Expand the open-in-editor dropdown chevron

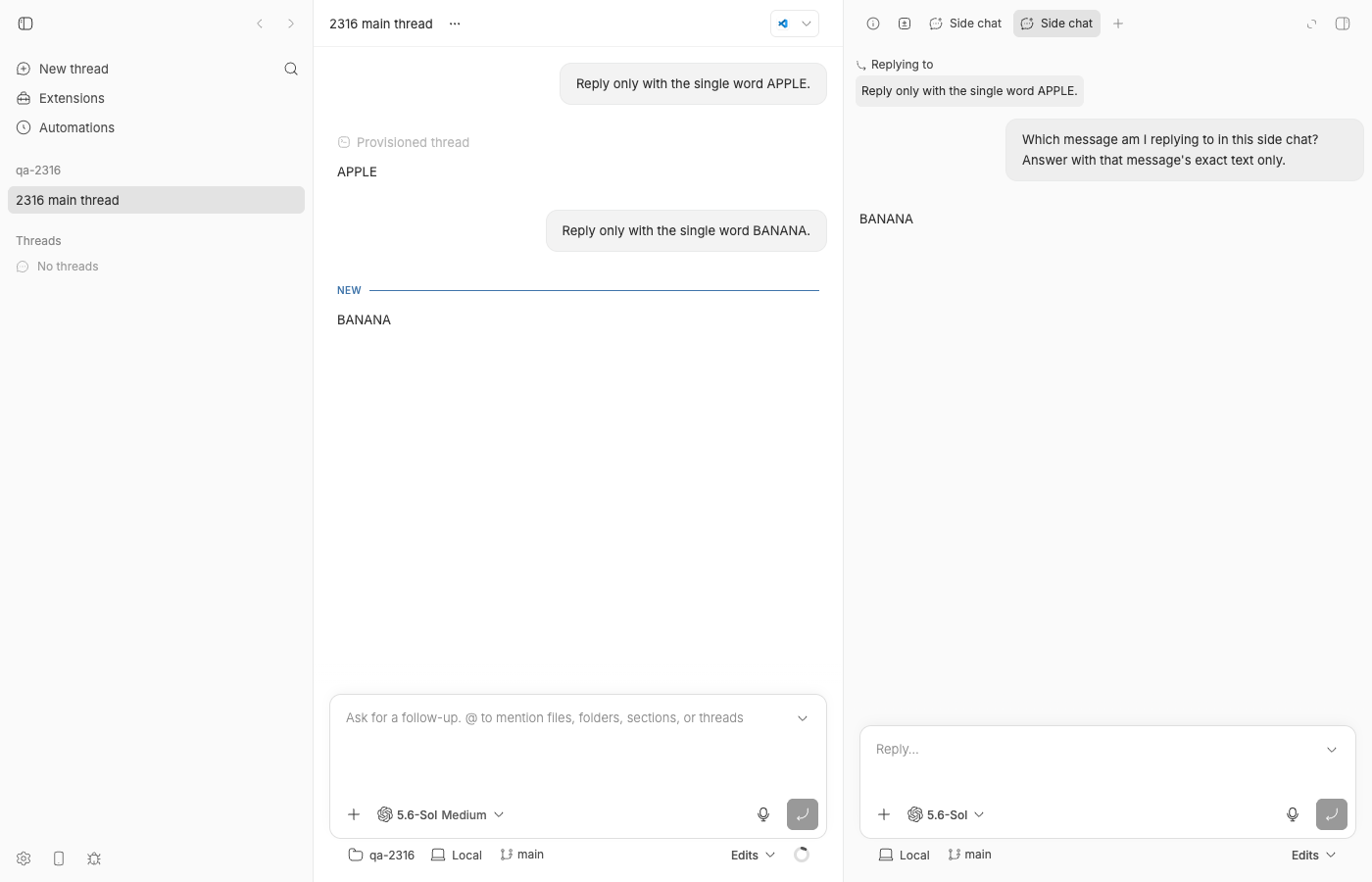click(807, 24)
